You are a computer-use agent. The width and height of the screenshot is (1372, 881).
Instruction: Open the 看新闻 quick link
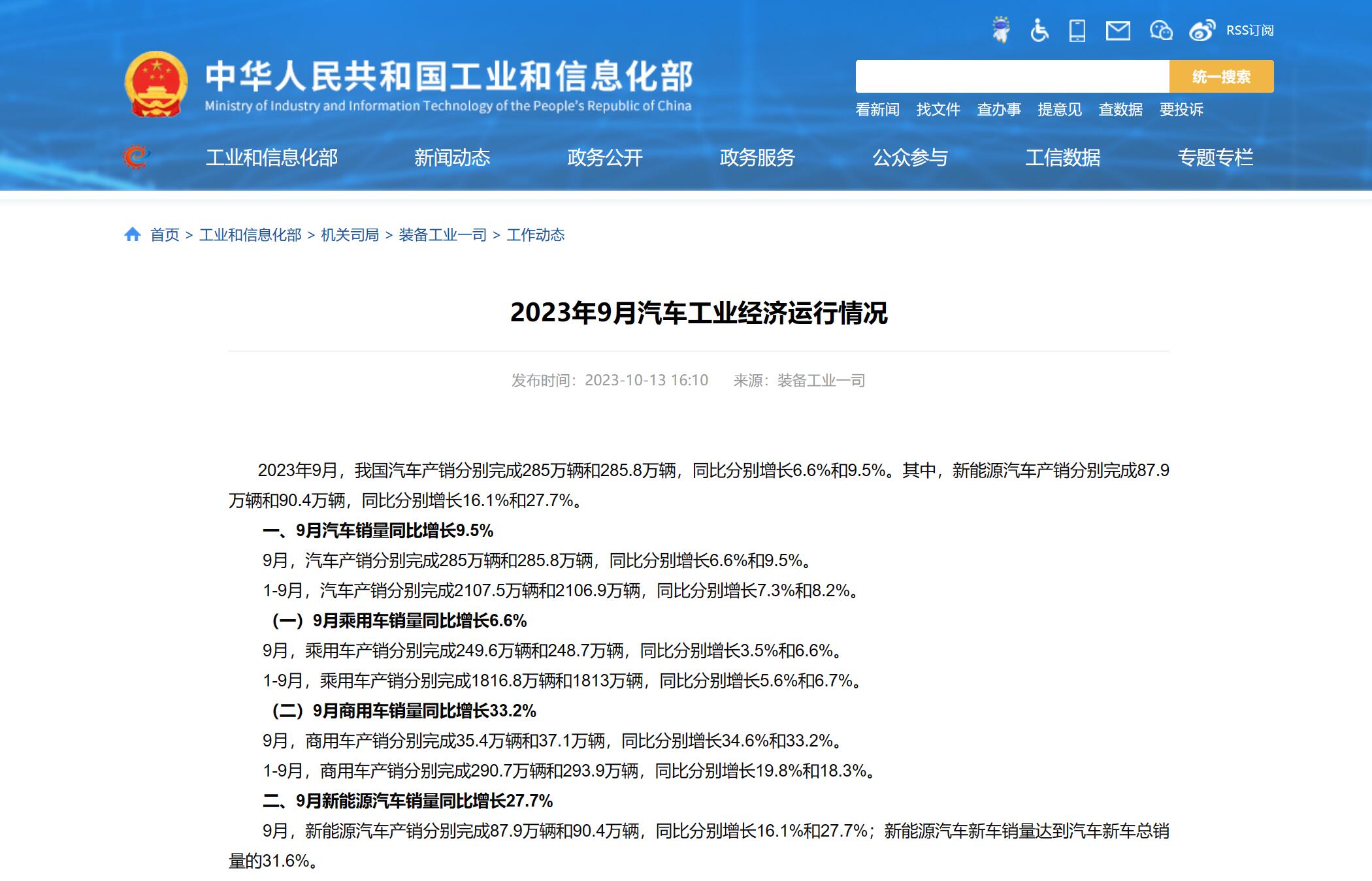[877, 110]
